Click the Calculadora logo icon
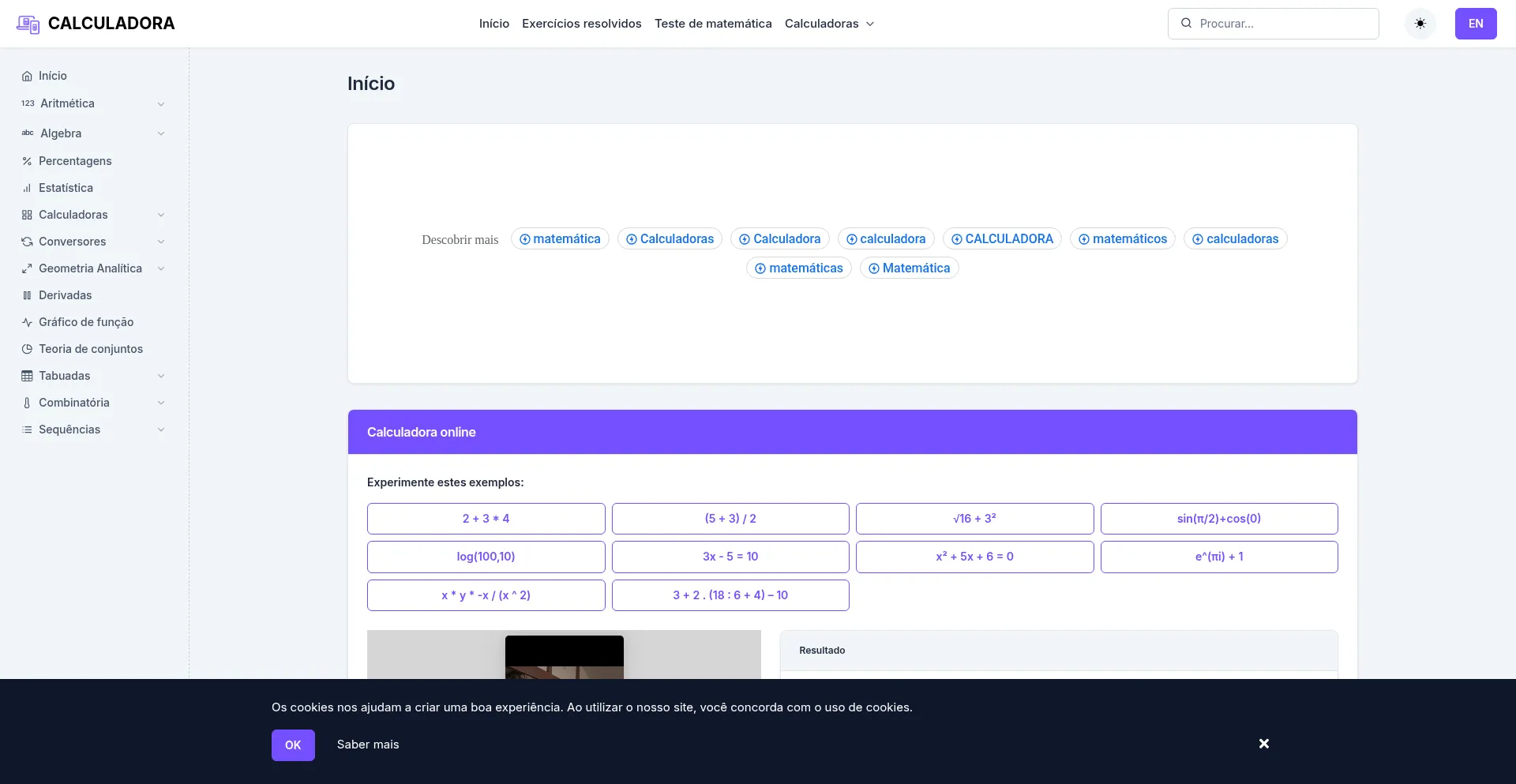 28,24
